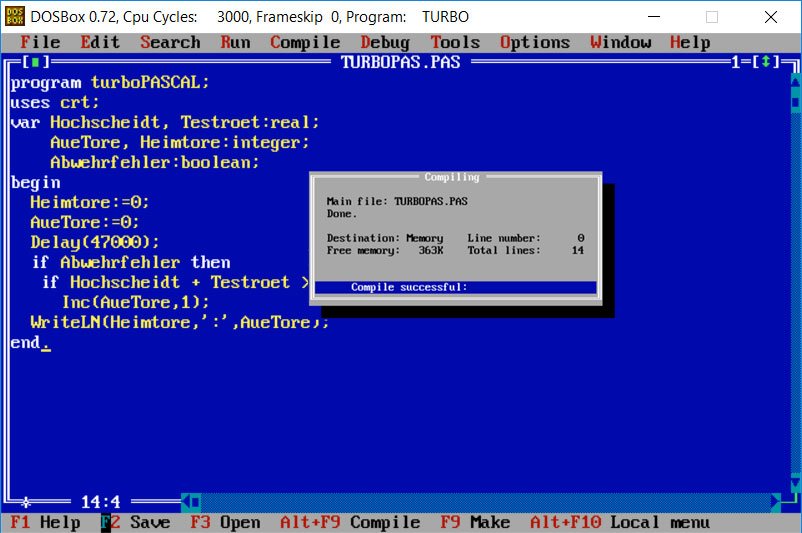The image size is (802, 533).
Task: Open the Compile menu
Action: (305, 42)
